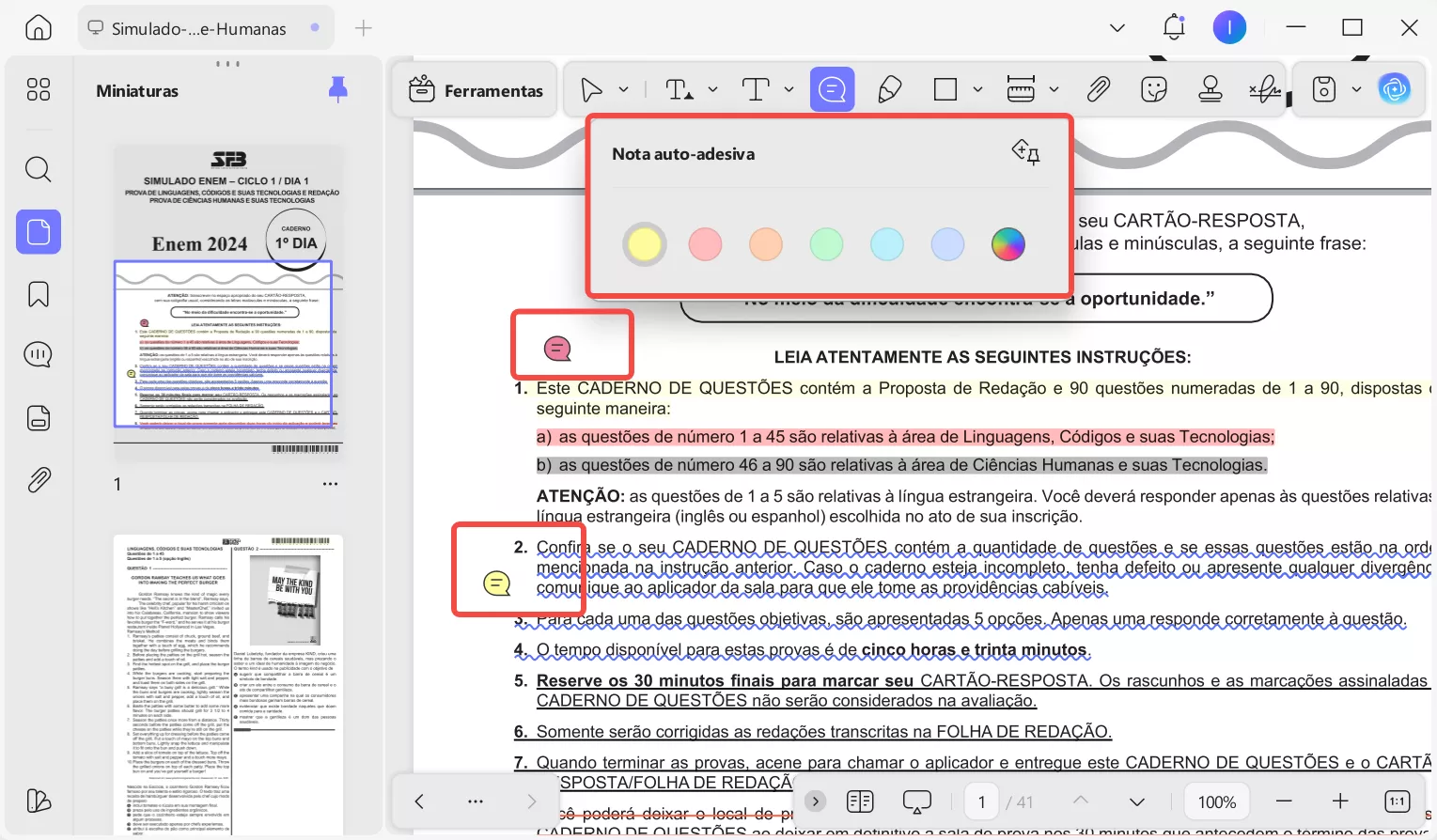Click the 100% zoom level button
This screenshot has width=1437, height=840.
(1216, 801)
